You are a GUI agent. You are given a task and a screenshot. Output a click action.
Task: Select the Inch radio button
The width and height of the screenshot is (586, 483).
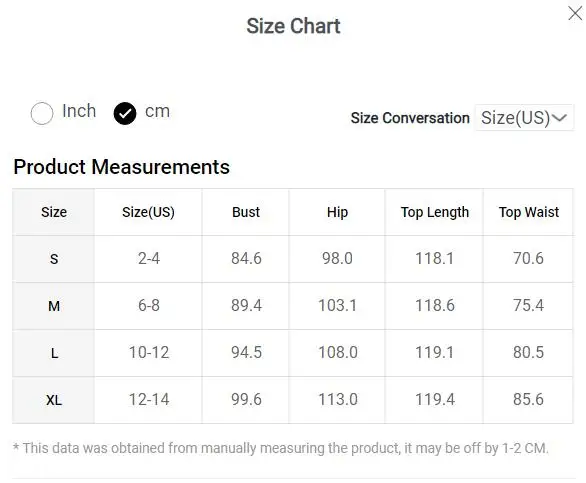click(x=41, y=113)
